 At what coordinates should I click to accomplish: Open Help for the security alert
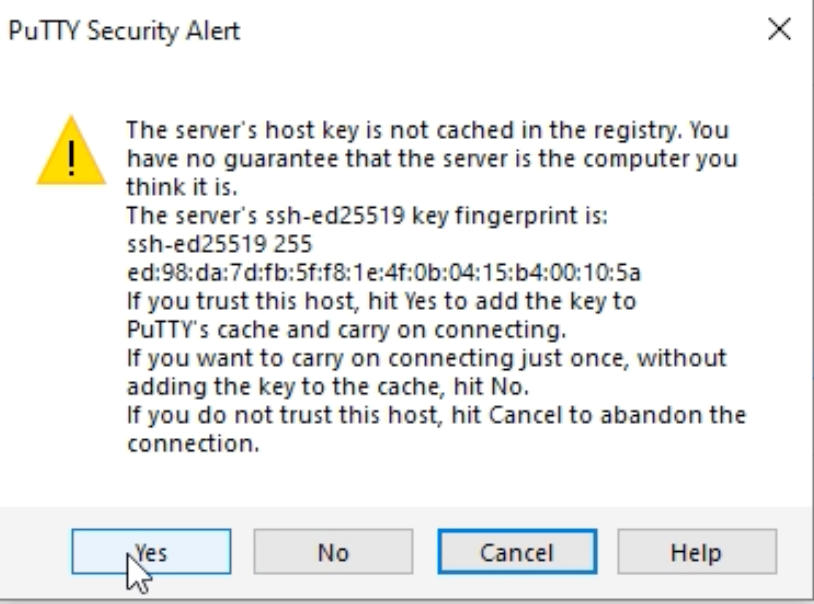click(x=697, y=552)
